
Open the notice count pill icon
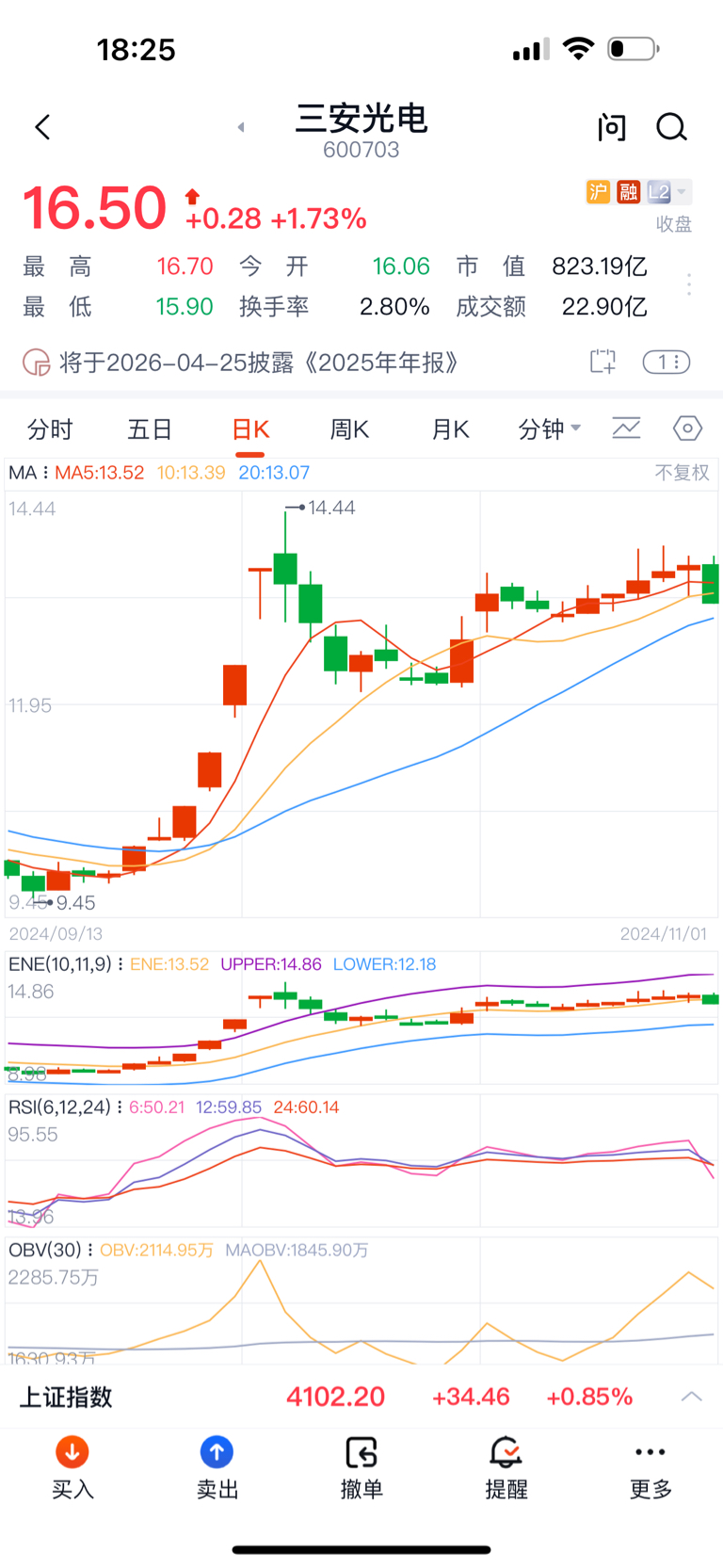[667, 362]
